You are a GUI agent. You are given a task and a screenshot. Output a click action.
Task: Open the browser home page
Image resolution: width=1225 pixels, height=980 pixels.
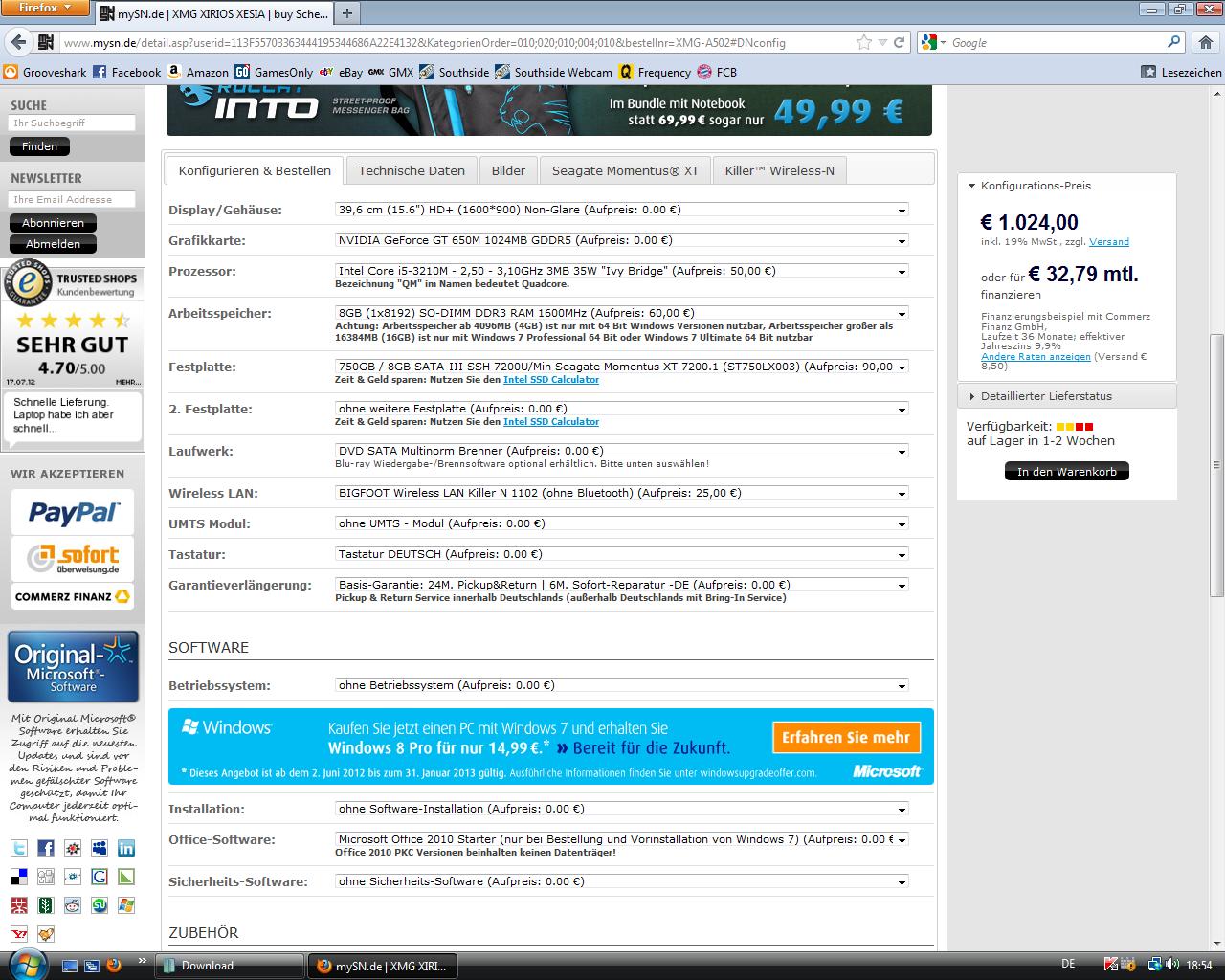[x=1207, y=42]
